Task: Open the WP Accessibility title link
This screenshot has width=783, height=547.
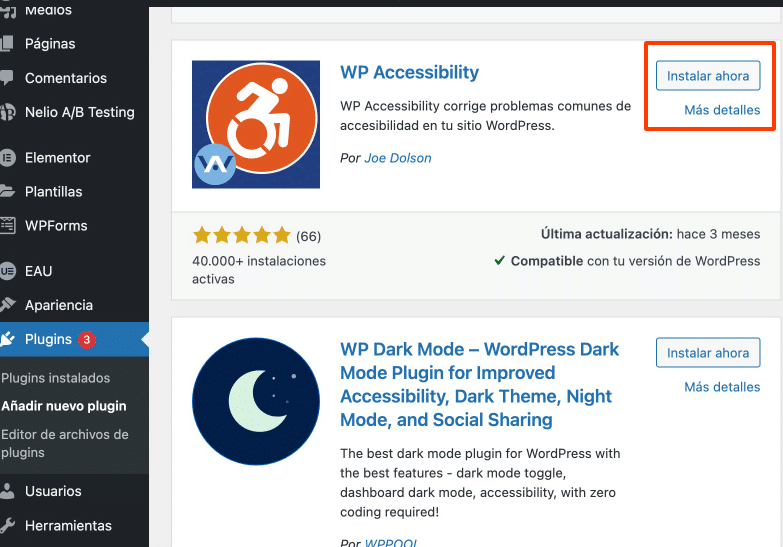Action: [409, 72]
